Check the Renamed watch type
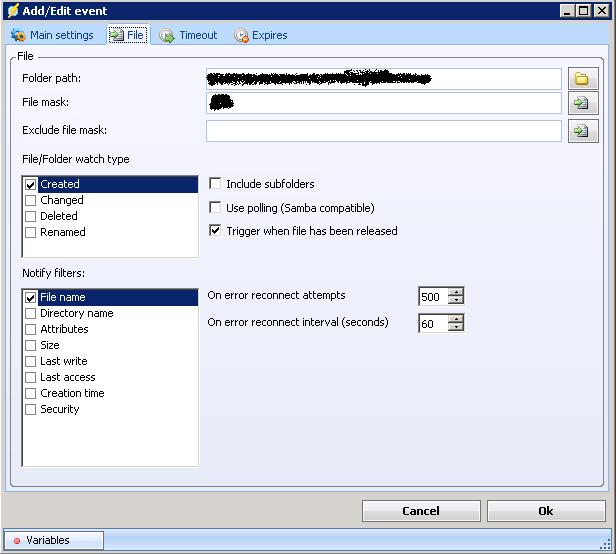616x554 pixels. 30,233
